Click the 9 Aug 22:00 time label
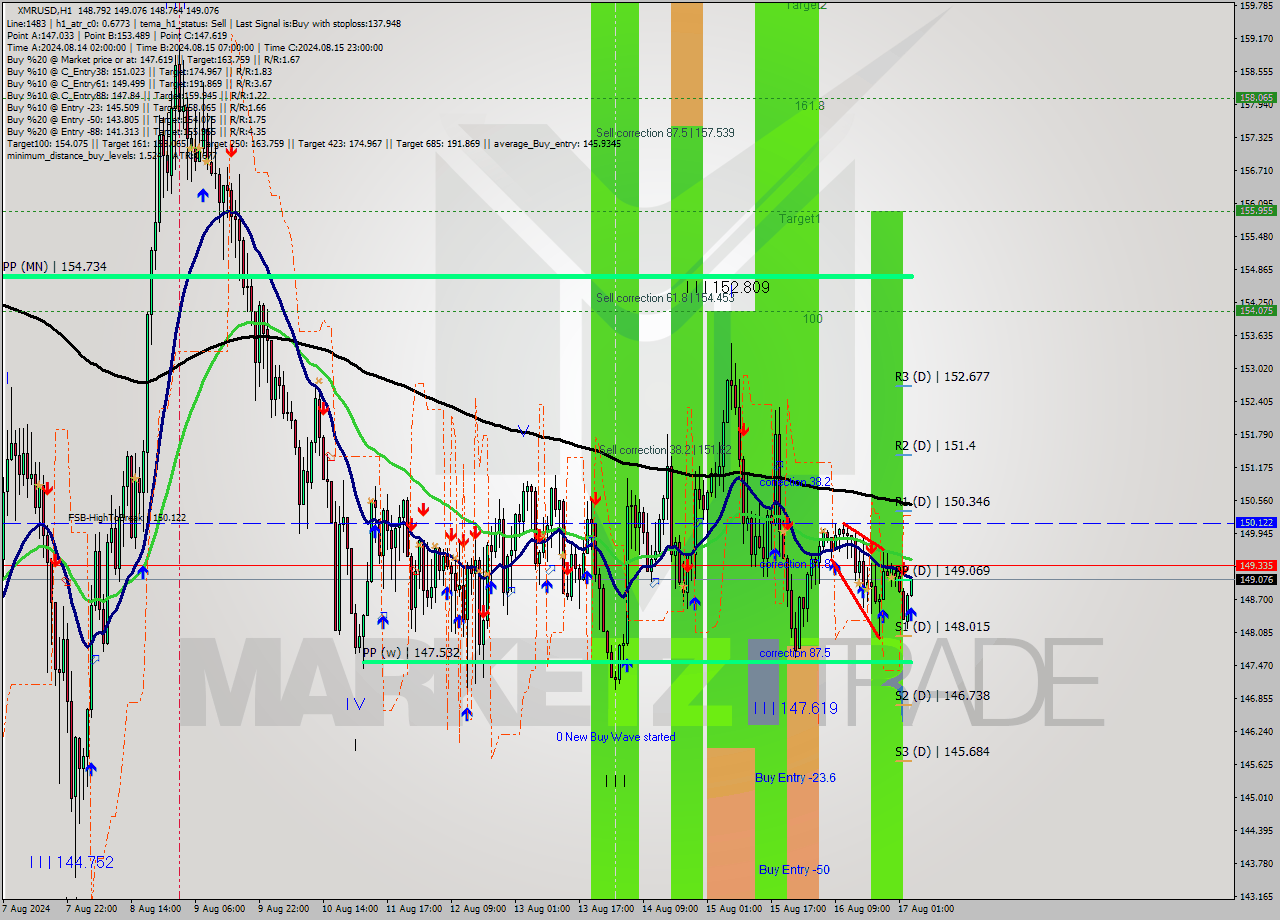Viewport: 1280px width, 920px height. 283,909
